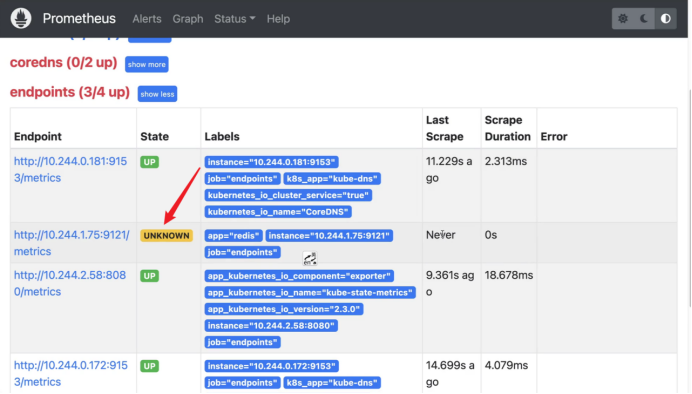Click the Prometheus brand title text

[79, 19]
